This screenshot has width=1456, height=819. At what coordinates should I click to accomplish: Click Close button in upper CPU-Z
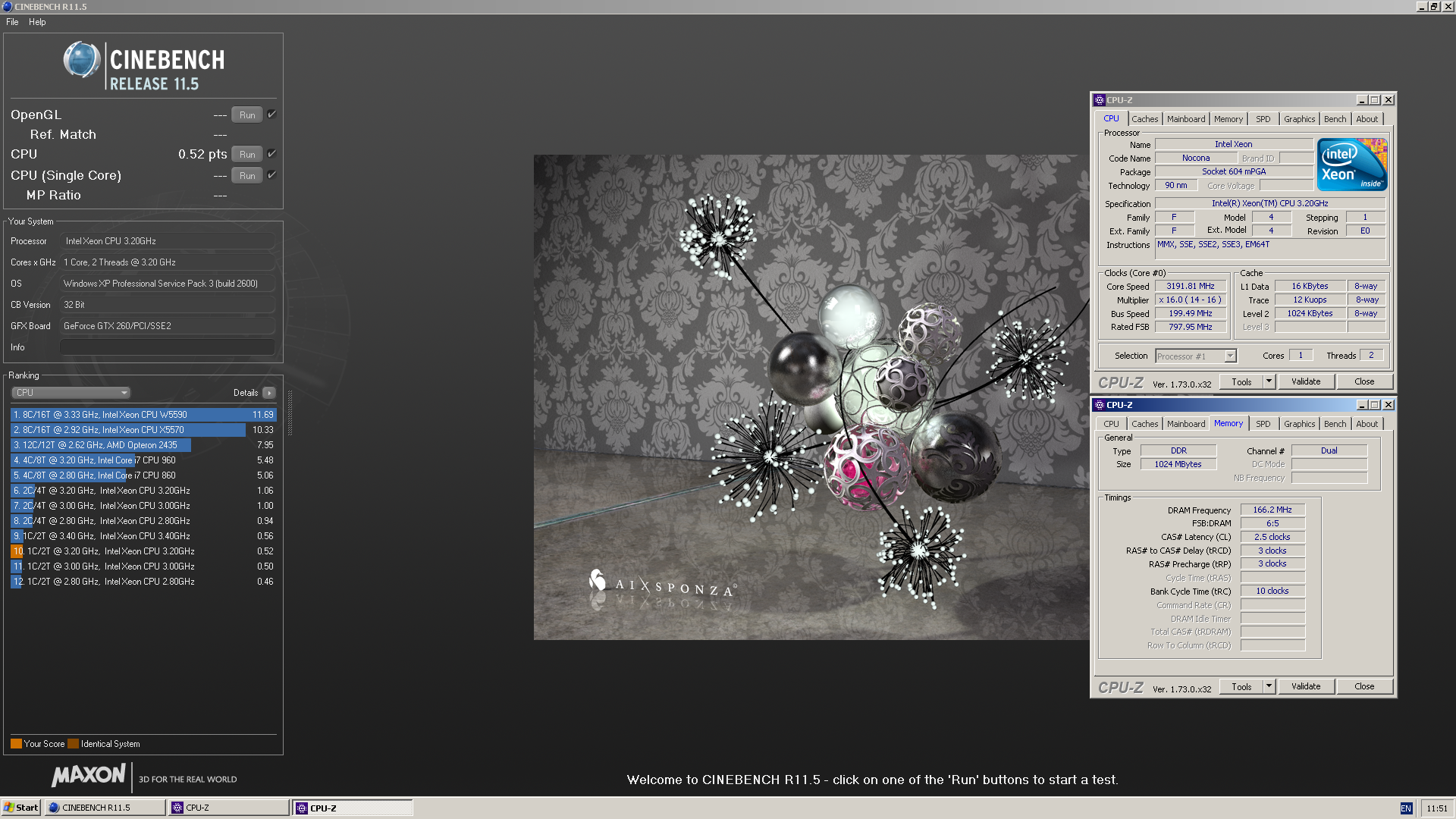point(1364,382)
